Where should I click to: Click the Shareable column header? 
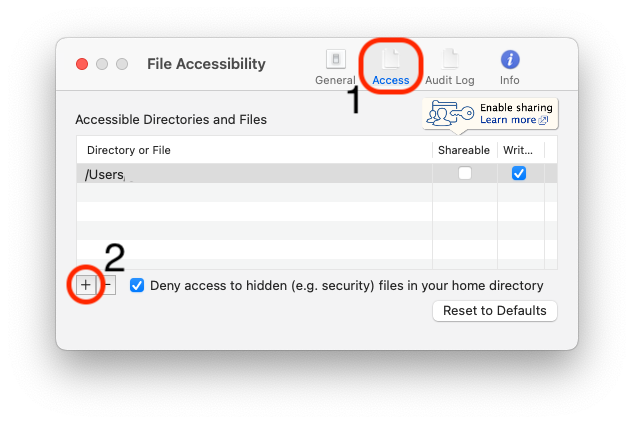464,150
